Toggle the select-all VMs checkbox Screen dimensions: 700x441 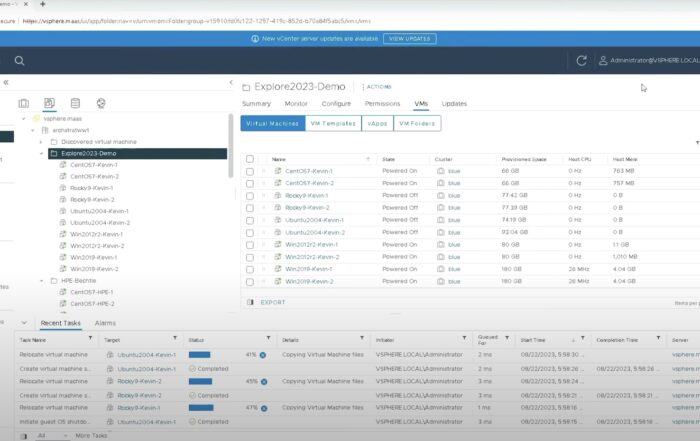(250, 159)
